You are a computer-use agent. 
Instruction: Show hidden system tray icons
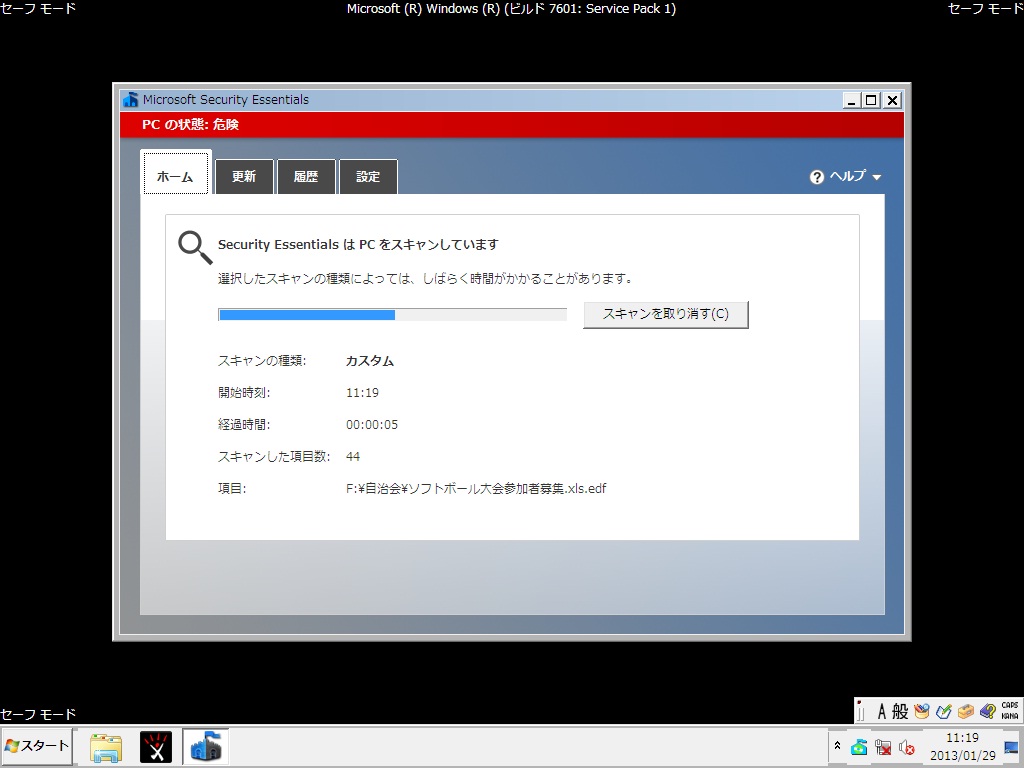[x=837, y=746]
